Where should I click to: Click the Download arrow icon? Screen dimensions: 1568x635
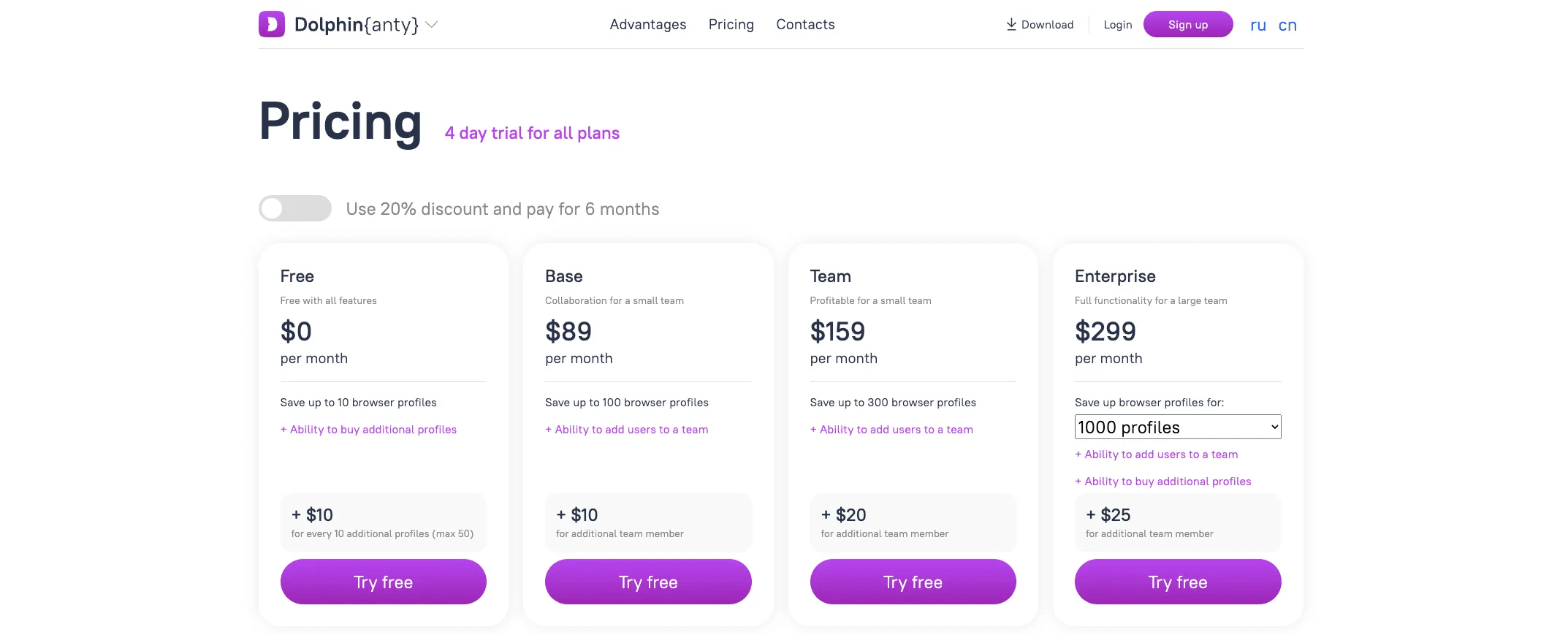[1011, 24]
